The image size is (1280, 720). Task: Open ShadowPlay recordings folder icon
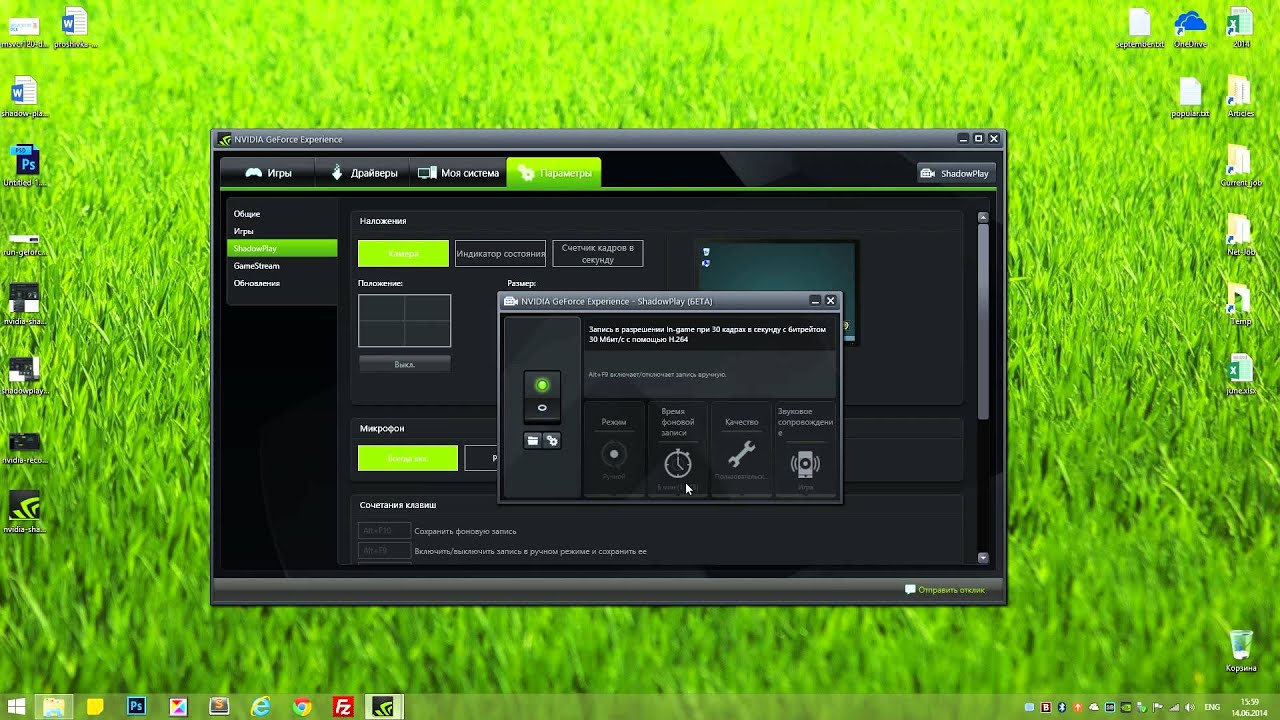tap(533, 440)
